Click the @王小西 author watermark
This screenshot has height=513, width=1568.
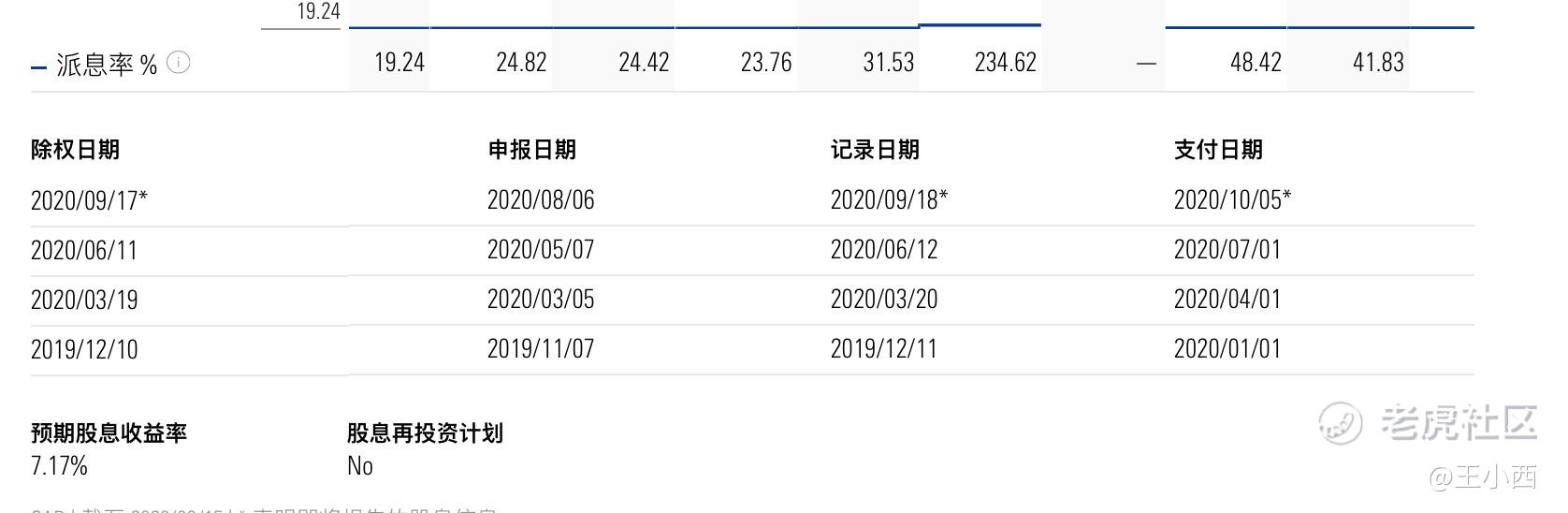(x=1483, y=477)
